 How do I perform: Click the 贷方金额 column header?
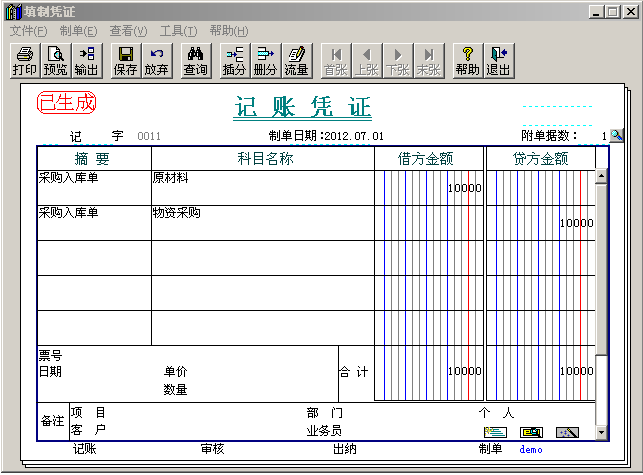click(x=540, y=158)
